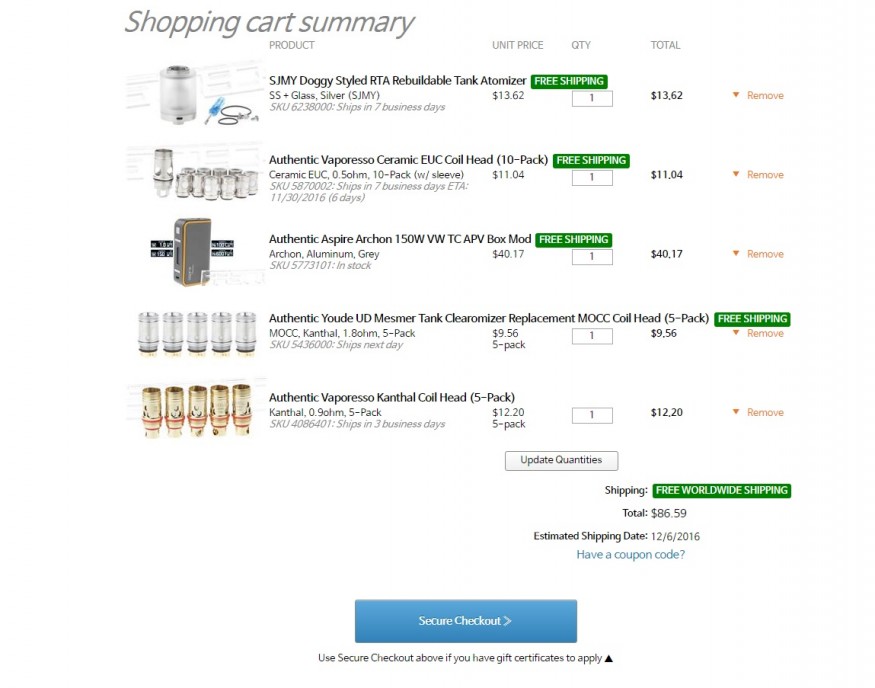Click quantity box for Ceramic EUC Coil Head
Image resolution: width=875 pixels, height=688 pixels.
[x=592, y=178]
